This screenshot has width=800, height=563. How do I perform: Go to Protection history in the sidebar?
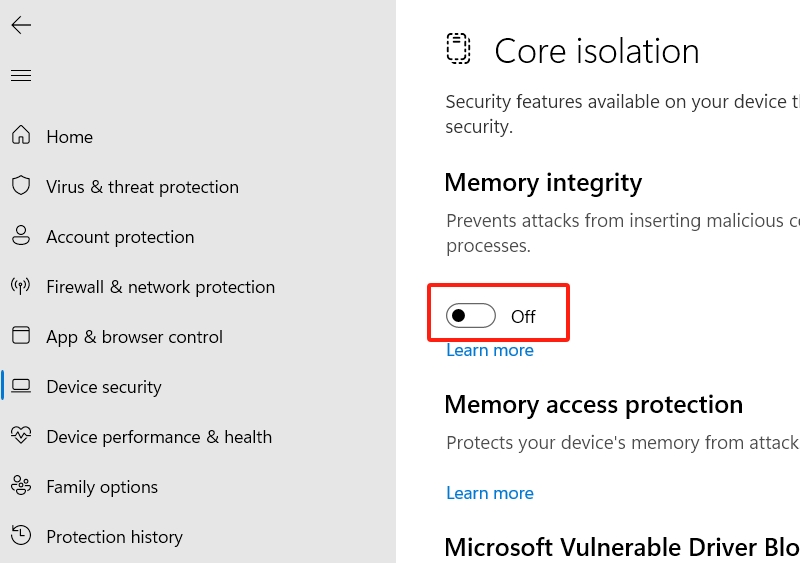114,537
